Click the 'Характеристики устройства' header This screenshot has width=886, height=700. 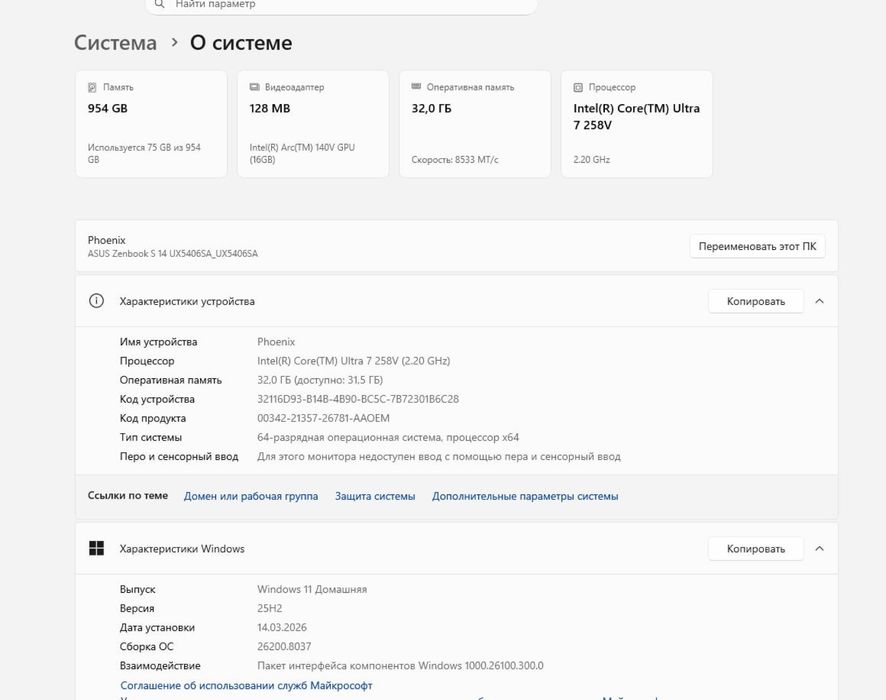(187, 301)
